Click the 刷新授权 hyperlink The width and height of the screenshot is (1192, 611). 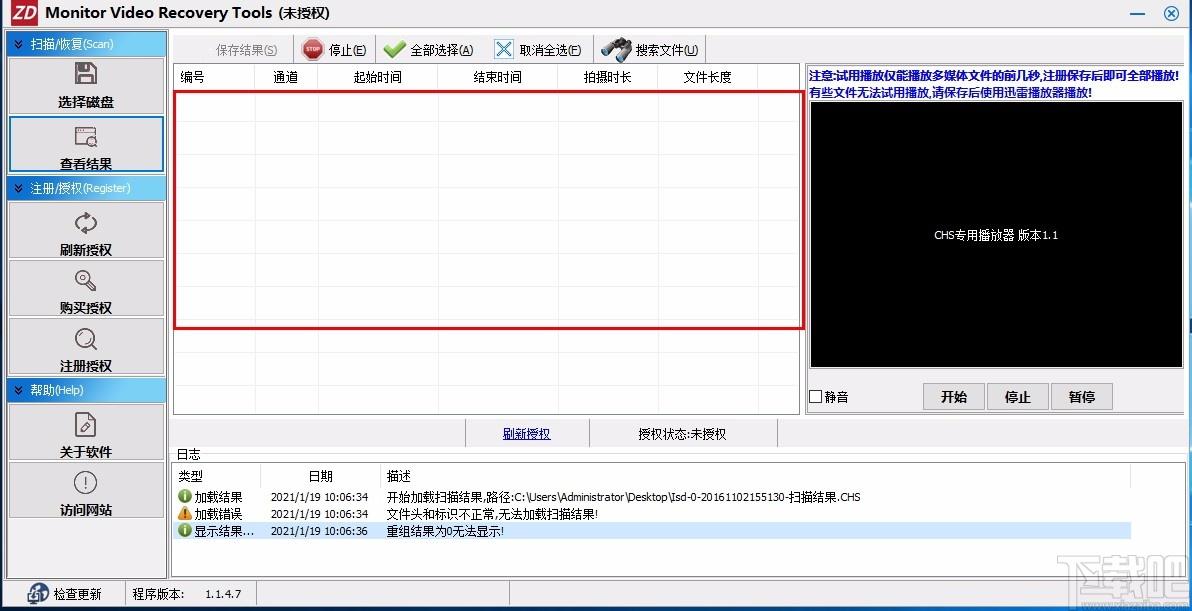[527, 434]
